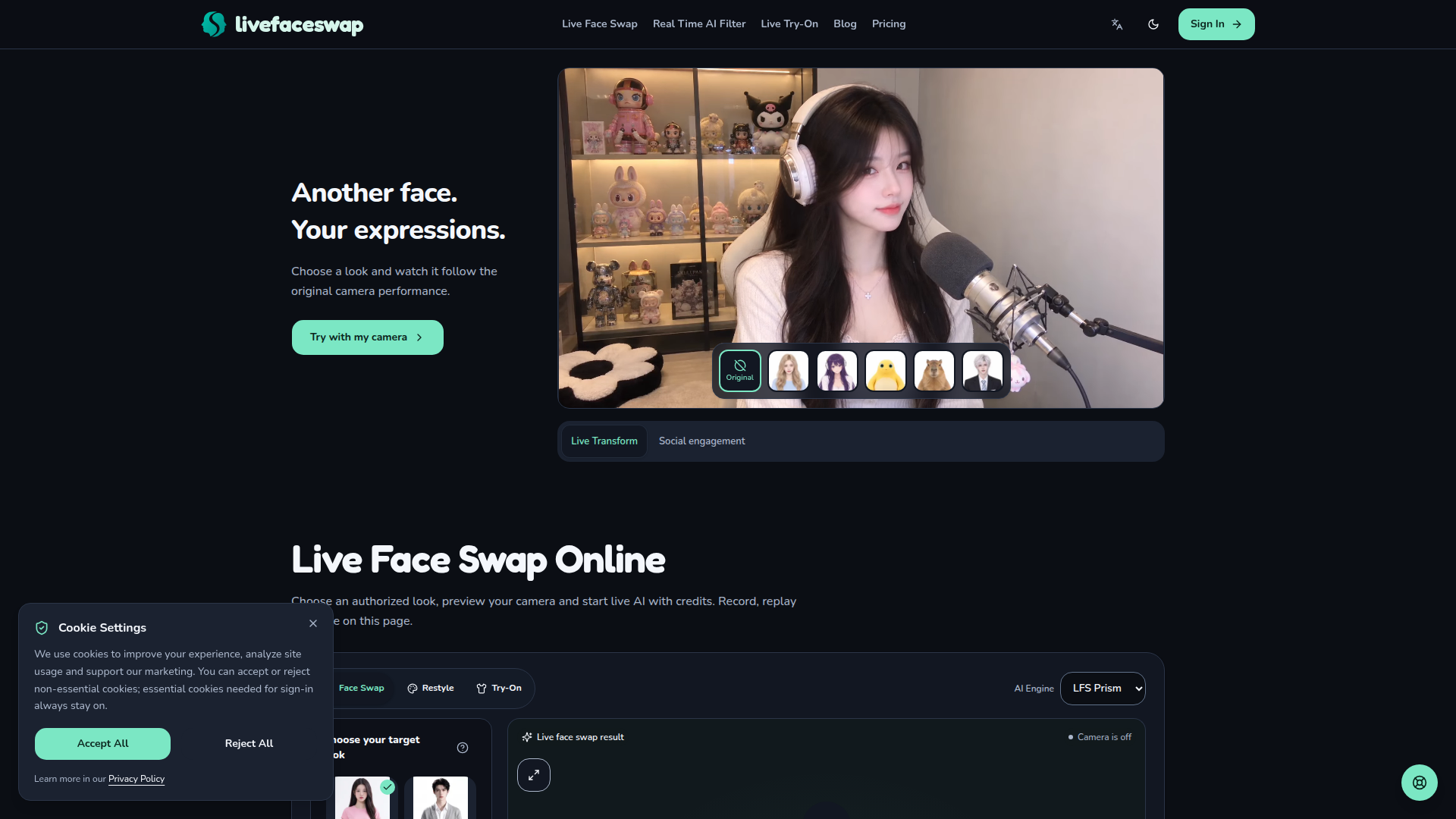This screenshot has width=1456, height=819.
Task: Open the AI Engine LFS Prism dropdown
Action: (x=1103, y=689)
